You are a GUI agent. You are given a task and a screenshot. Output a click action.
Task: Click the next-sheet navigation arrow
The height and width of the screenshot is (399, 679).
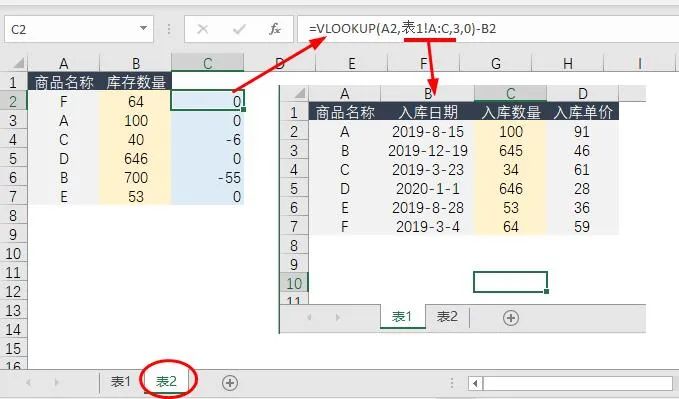tap(57, 383)
